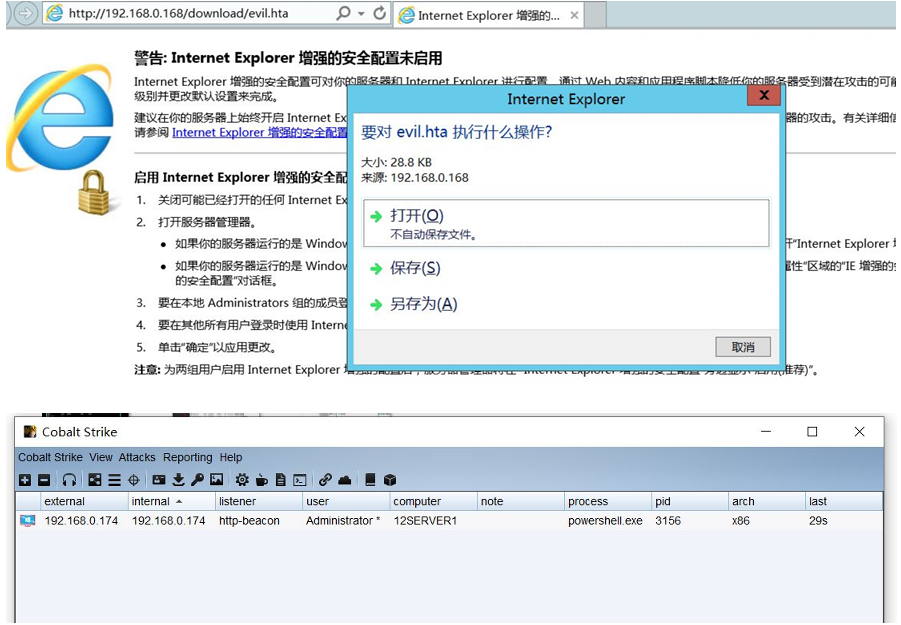The height and width of the screenshot is (625, 901).
Task: Choose 保存(S) to save the file
Action: pos(415,268)
